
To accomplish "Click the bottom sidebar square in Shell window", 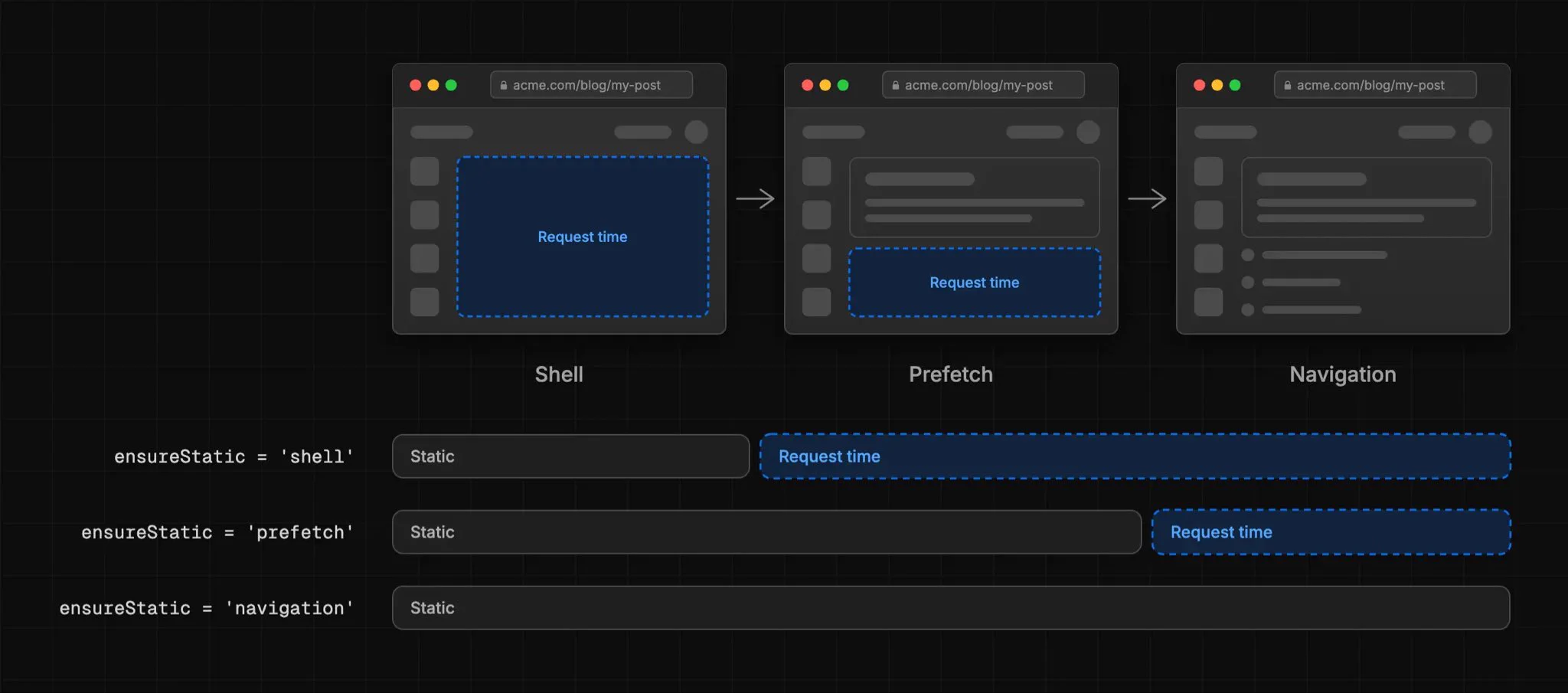I will pos(424,302).
